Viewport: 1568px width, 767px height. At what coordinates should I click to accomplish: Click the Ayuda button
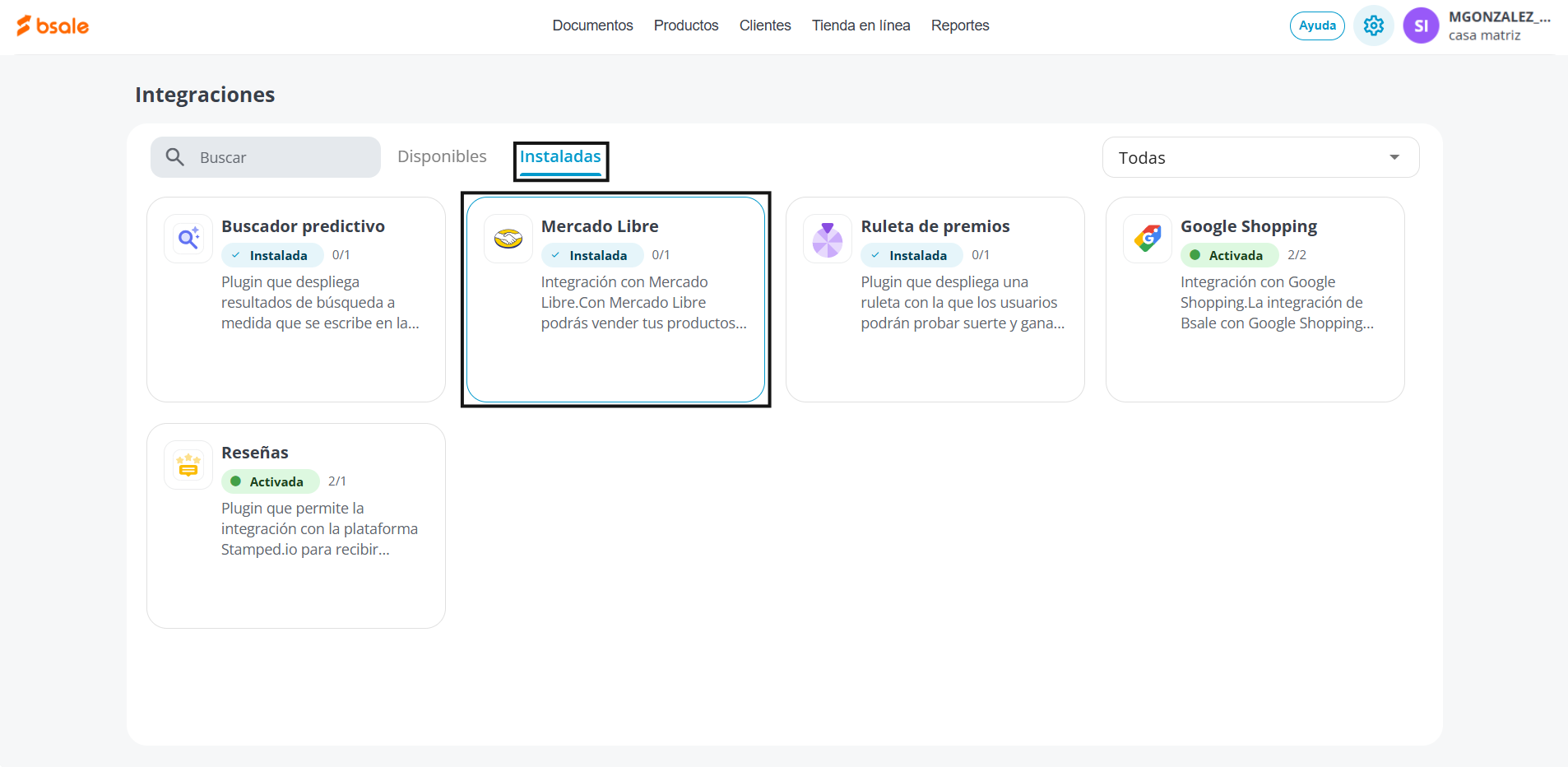[1317, 26]
